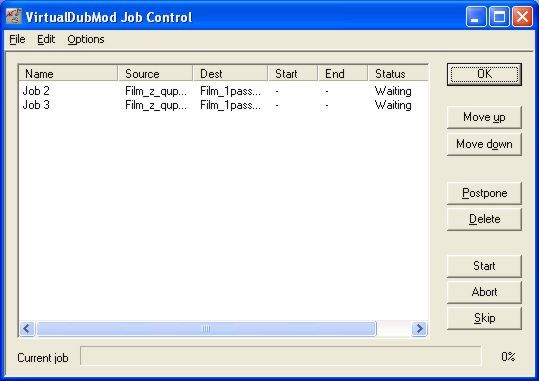Sort by the Name column header
539x381 pixels.
68,74
